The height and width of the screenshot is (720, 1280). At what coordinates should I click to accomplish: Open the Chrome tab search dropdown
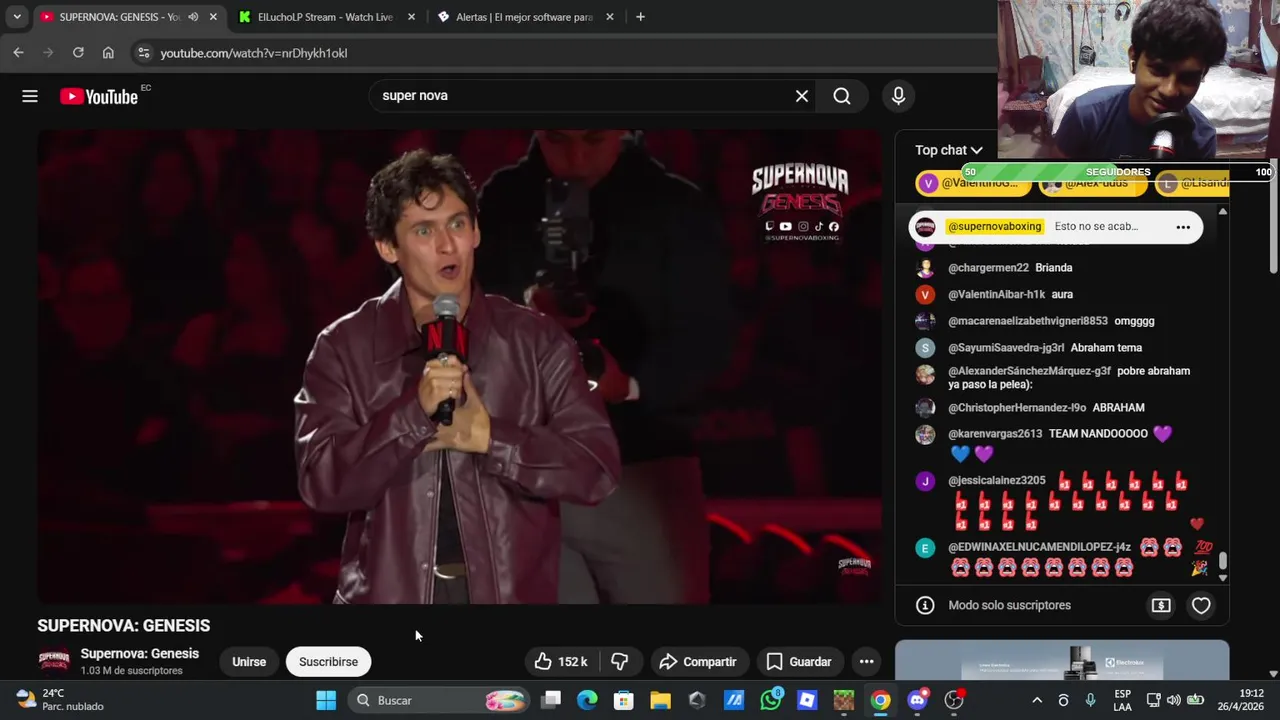tap(17, 17)
